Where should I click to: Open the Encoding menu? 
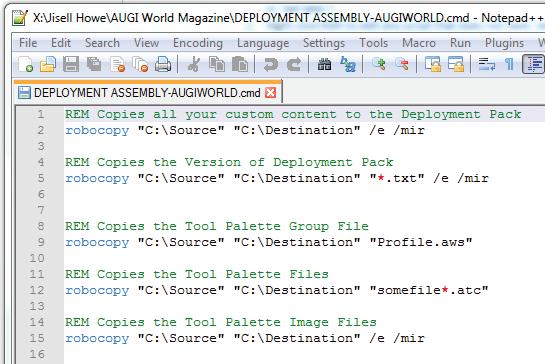click(198, 43)
